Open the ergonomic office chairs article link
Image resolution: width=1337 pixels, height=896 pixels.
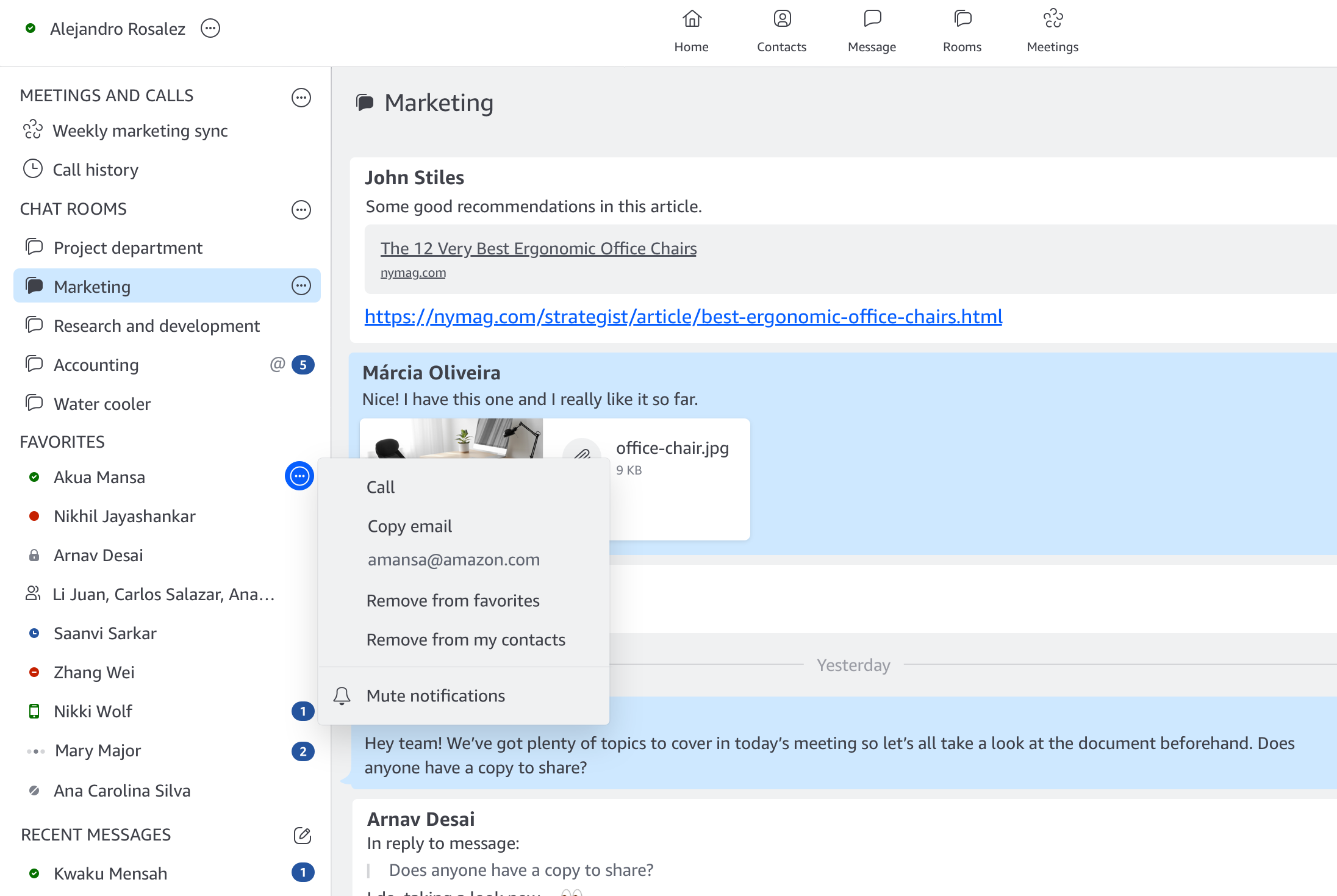point(684,316)
